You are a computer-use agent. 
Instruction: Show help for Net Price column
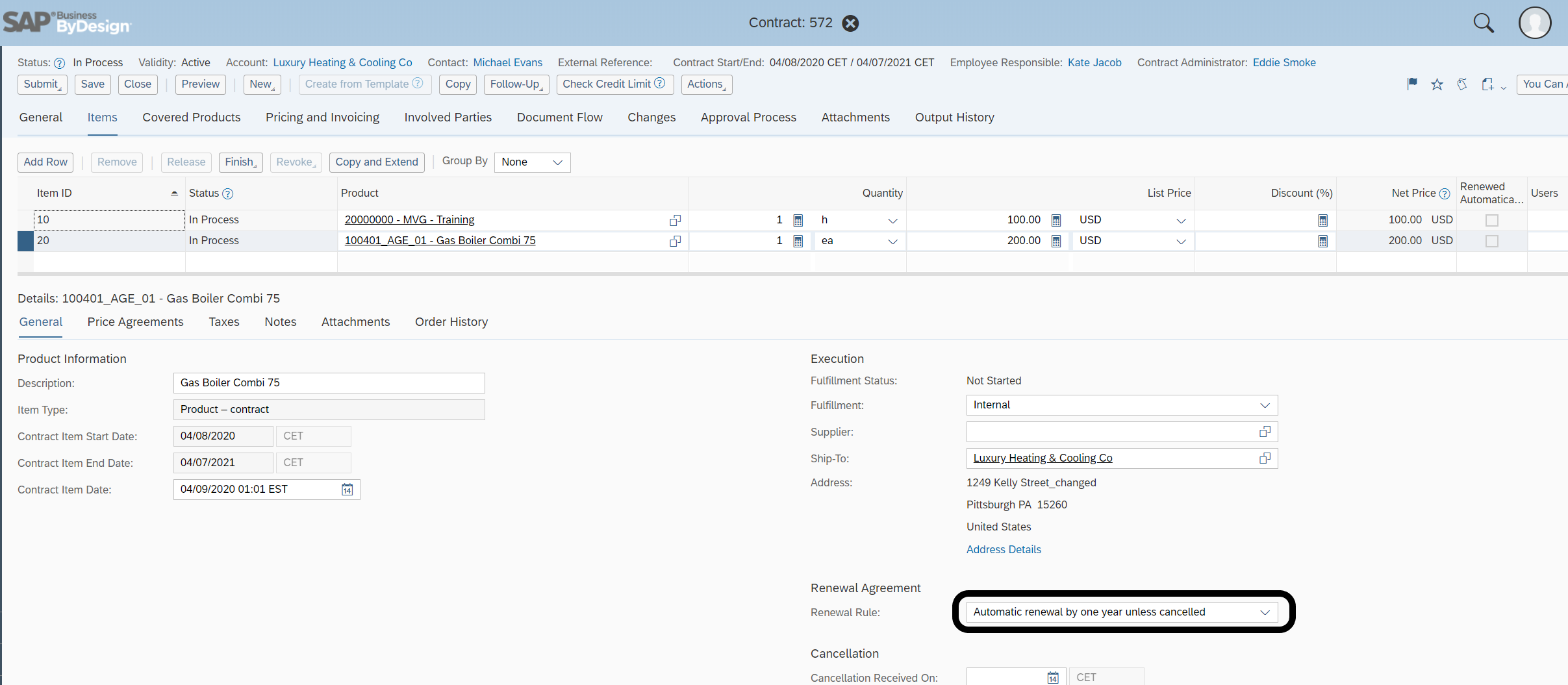(1445, 193)
